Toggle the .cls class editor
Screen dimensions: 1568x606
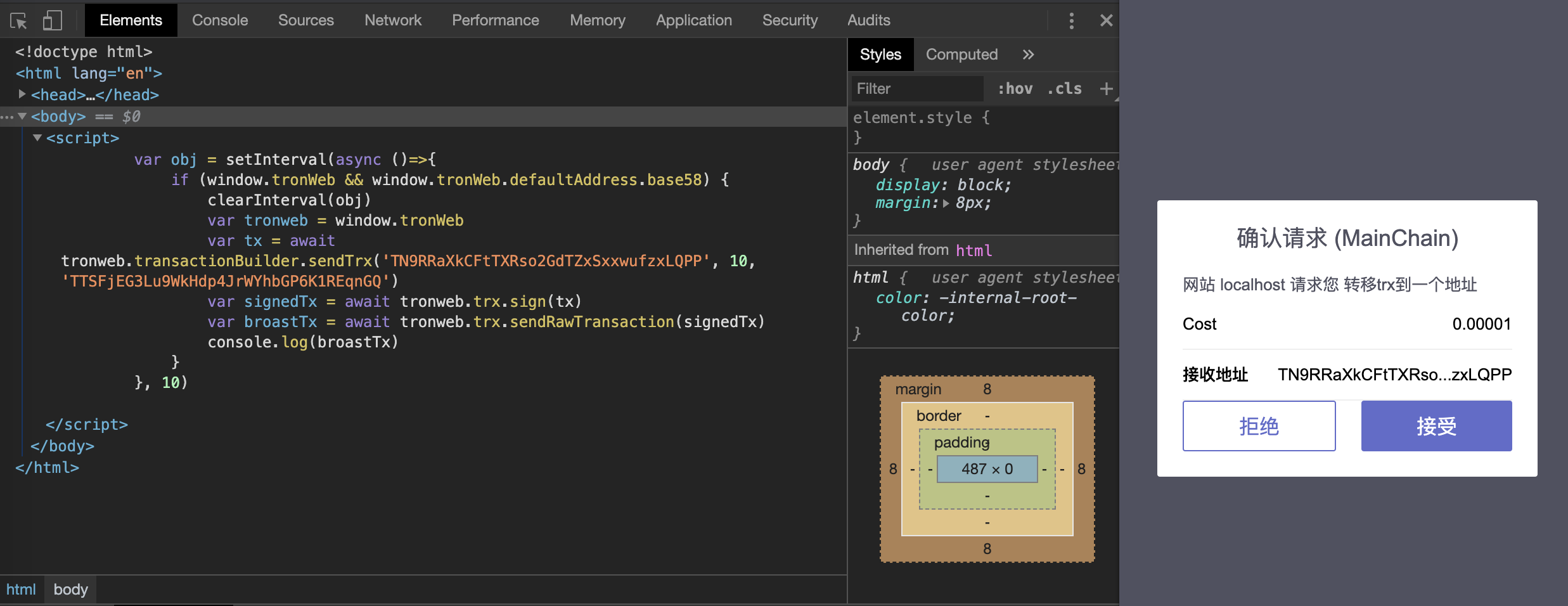point(1065,89)
